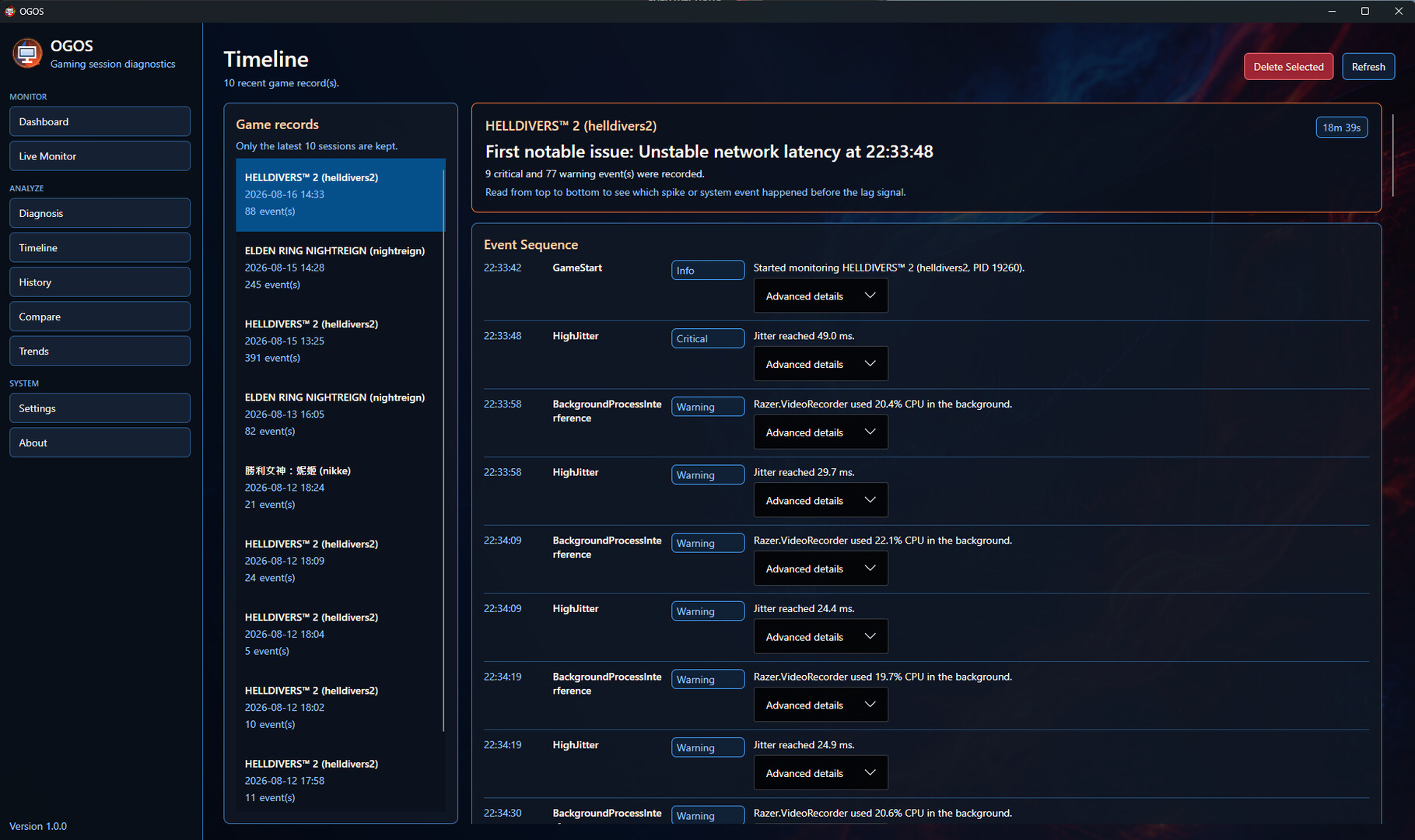
Task: Expand Advanced details for Jitter 24.9 ms
Action: click(x=821, y=773)
